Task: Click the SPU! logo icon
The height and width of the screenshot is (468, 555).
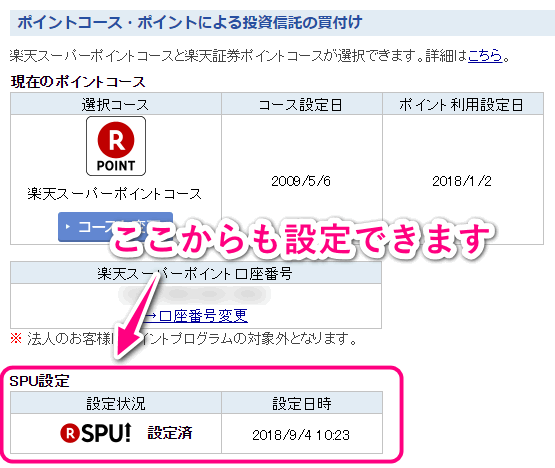Action: click(x=96, y=433)
